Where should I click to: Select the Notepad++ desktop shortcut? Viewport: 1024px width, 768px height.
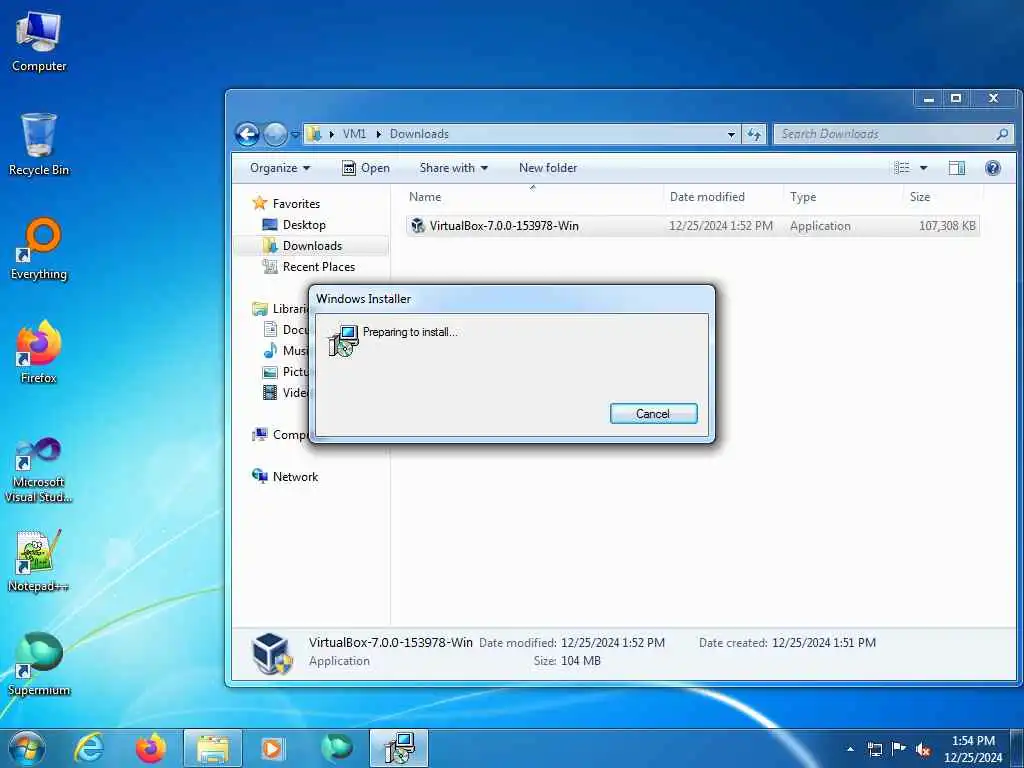pyautogui.click(x=39, y=560)
